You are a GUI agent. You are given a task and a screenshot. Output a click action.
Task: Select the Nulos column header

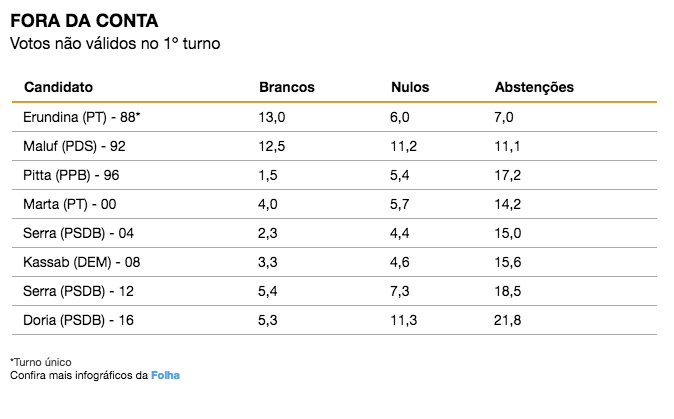point(410,87)
